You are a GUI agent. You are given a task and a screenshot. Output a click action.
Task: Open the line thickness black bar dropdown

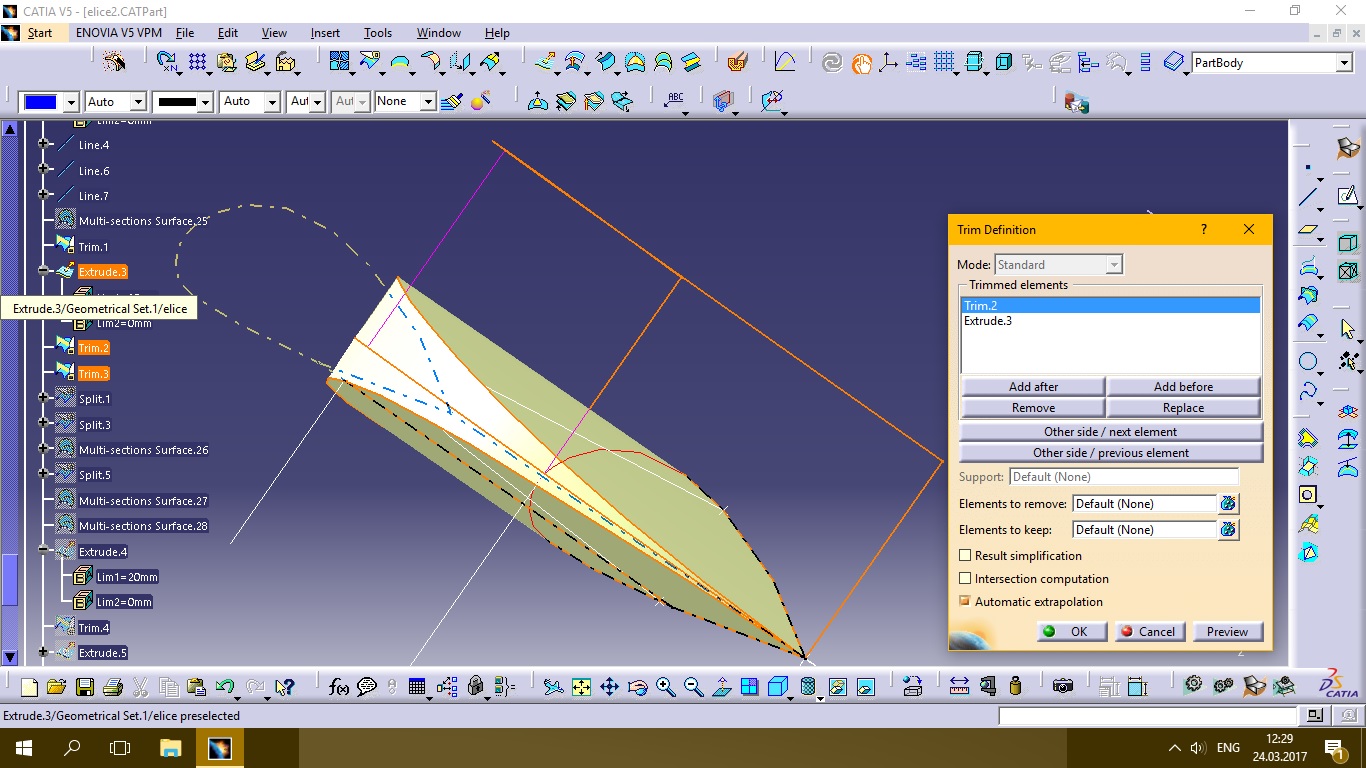[205, 102]
